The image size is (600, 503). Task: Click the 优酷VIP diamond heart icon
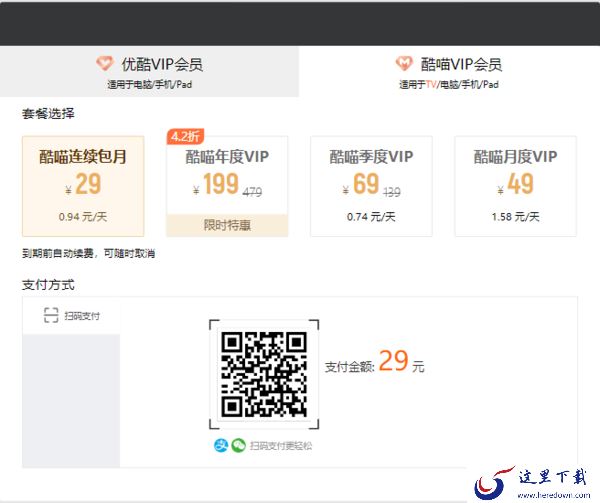click(104, 63)
